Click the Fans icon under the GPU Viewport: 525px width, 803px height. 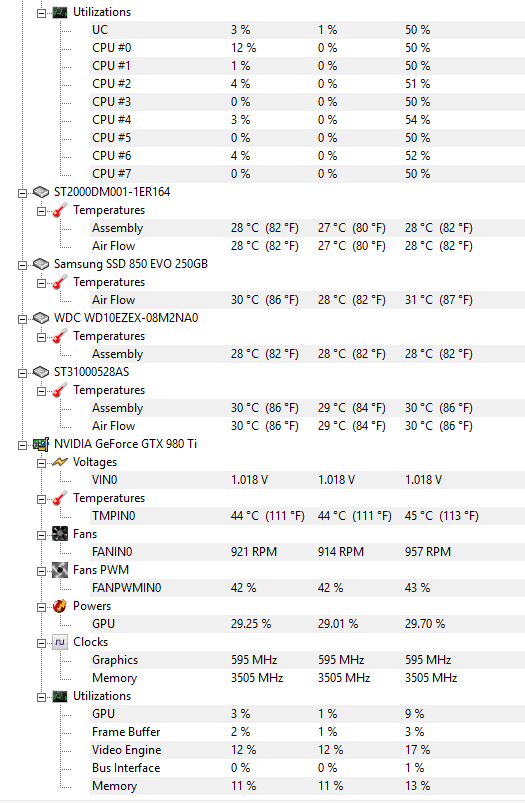60,534
